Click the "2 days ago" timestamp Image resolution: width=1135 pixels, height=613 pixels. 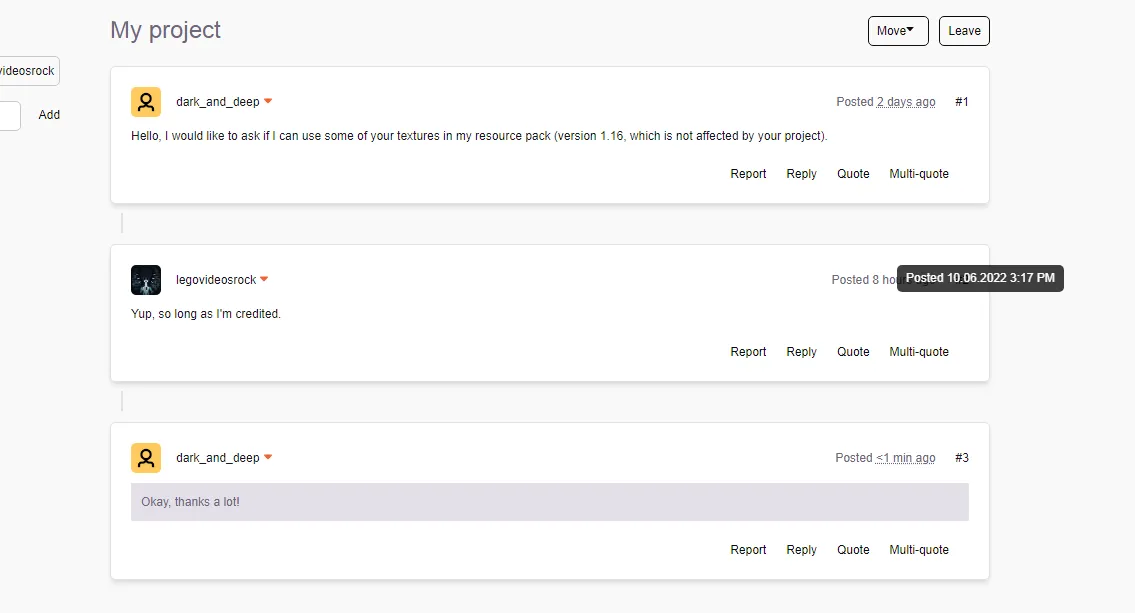coord(906,102)
